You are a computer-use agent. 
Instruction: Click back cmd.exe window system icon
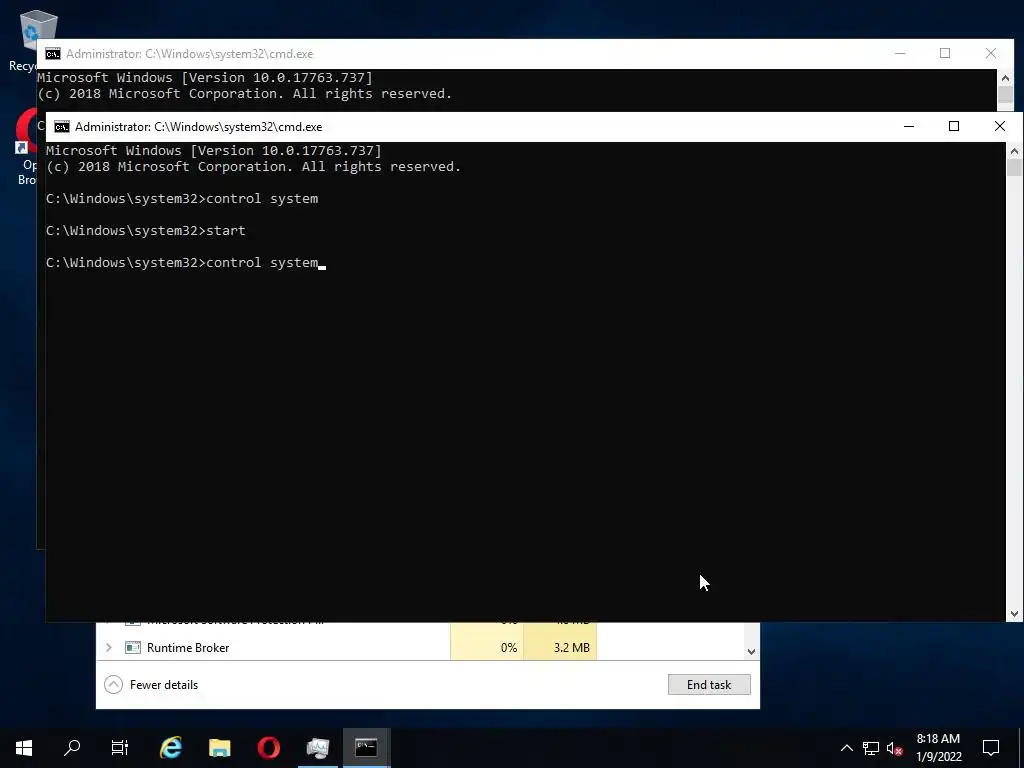coord(53,54)
